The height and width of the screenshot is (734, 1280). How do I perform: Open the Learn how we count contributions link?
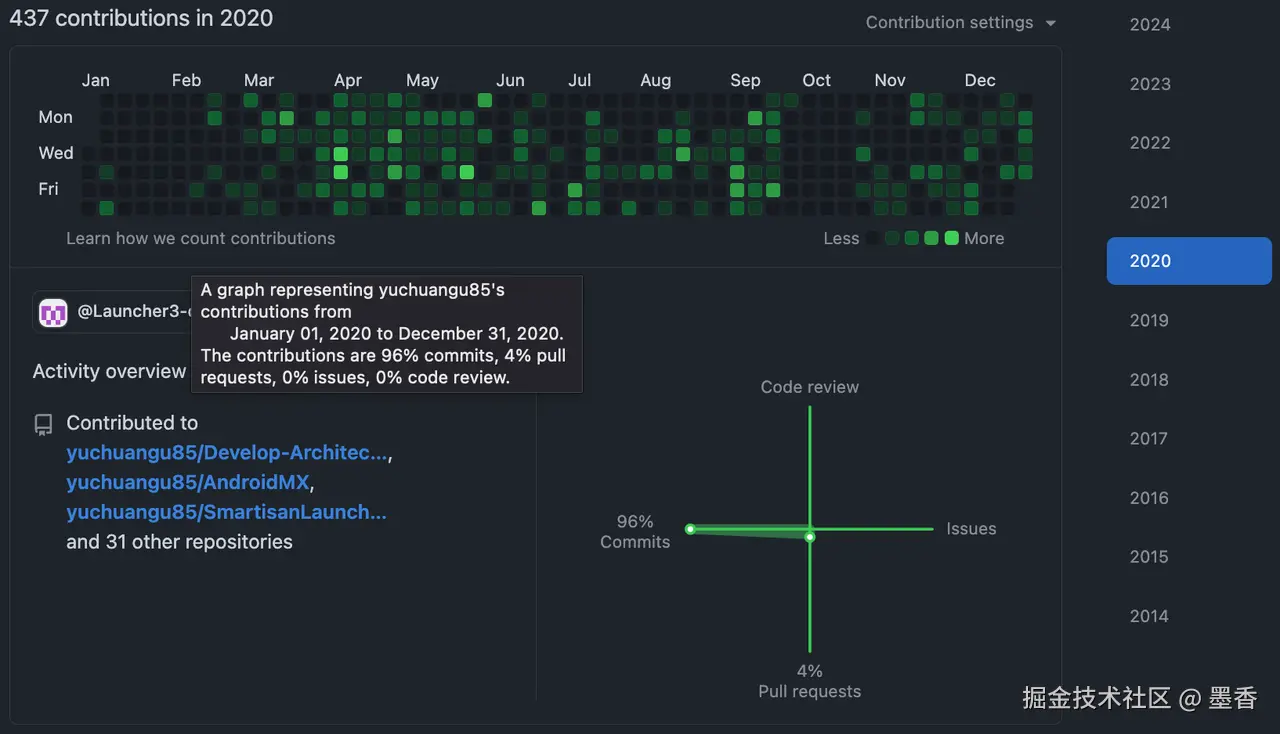(200, 238)
